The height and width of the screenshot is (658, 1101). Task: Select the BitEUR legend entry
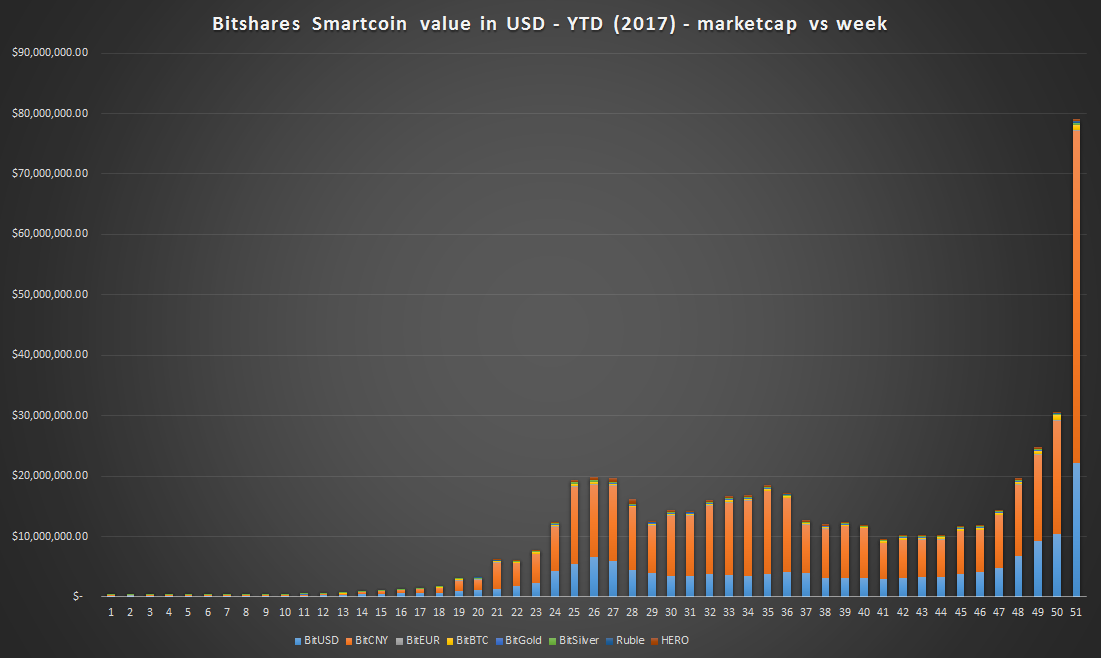tap(418, 640)
